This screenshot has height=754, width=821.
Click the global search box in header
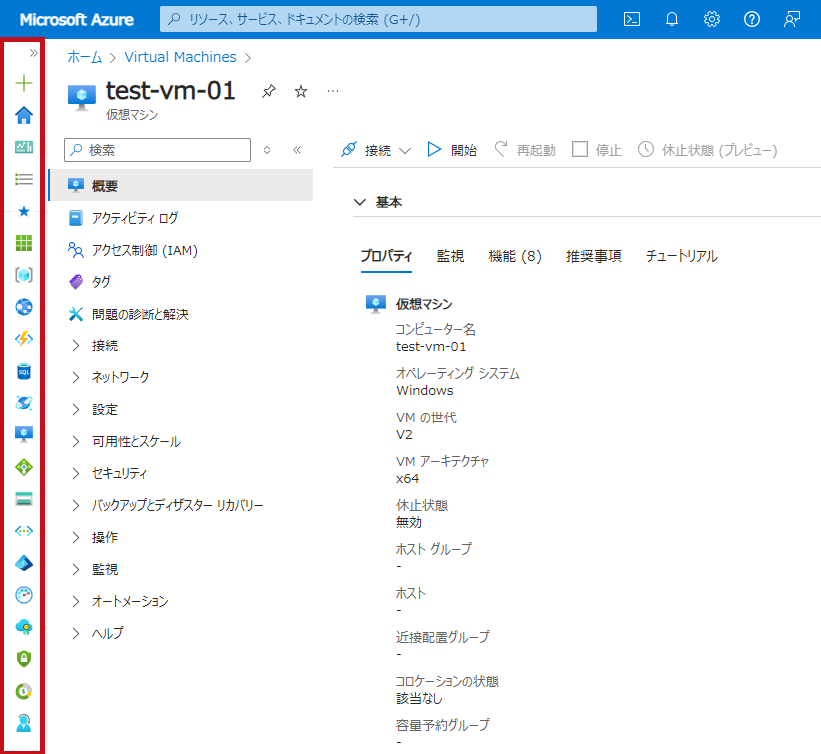coord(378,19)
